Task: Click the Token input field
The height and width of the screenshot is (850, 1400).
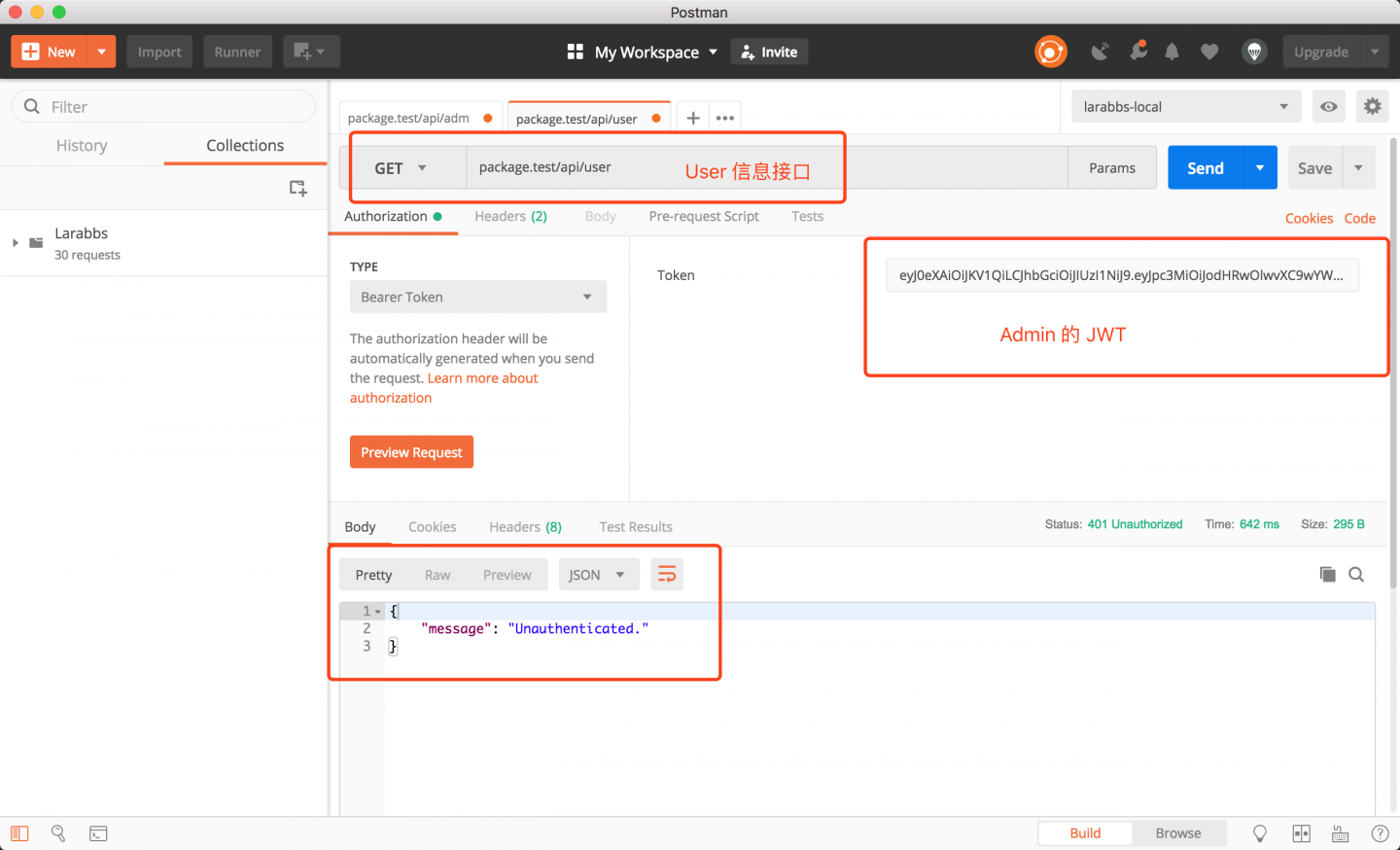Action: (1122, 275)
